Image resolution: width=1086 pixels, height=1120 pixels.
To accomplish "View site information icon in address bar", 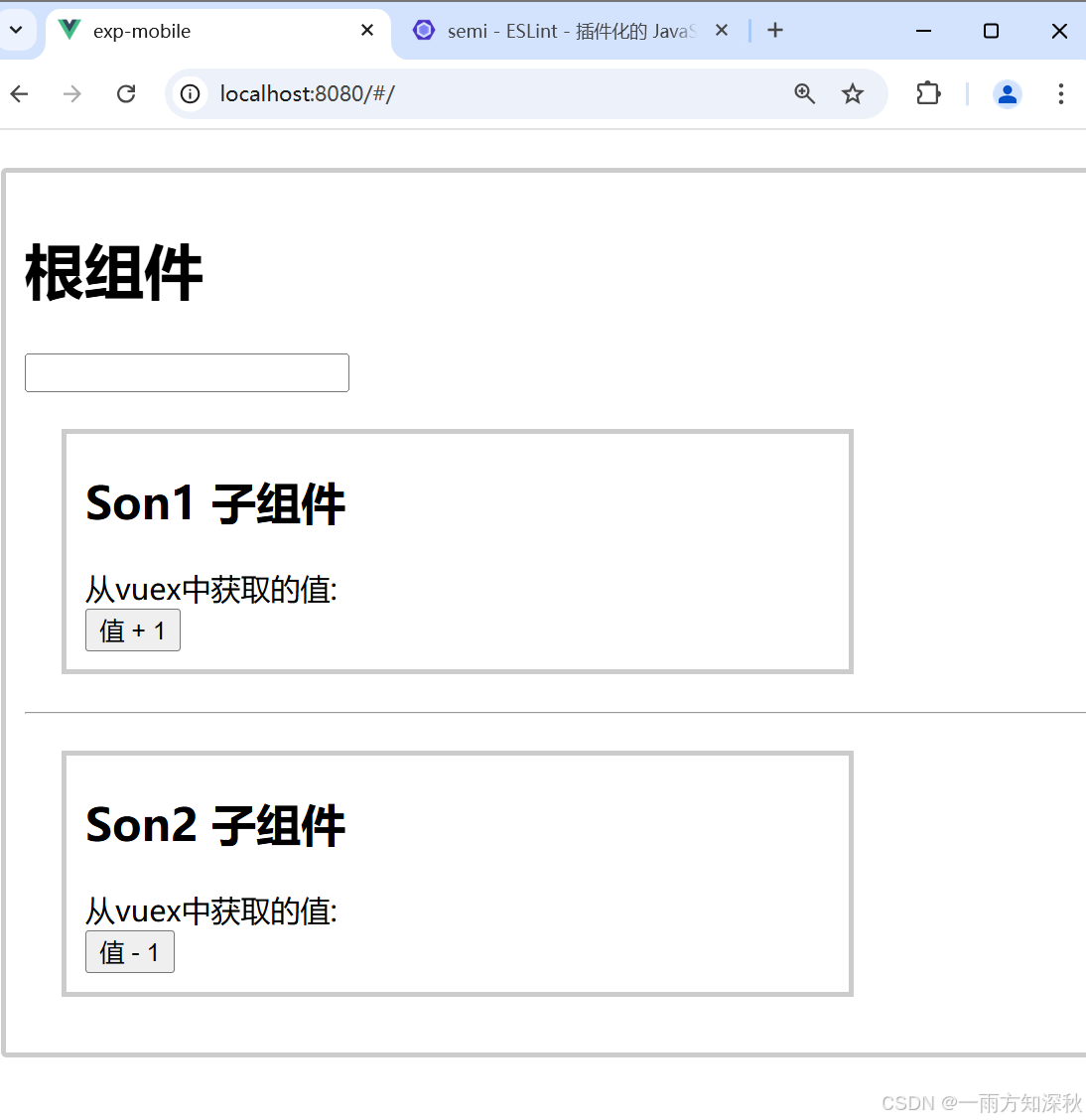I will pyautogui.click(x=190, y=93).
